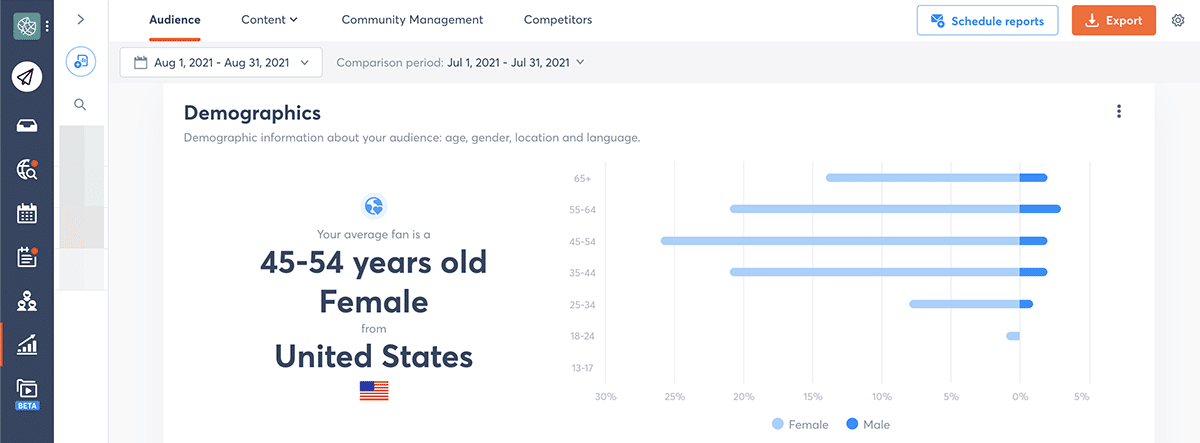This screenshot has width=1200, height=443.
Task: Open the calendar icon in sidebar
Action: 27,213
